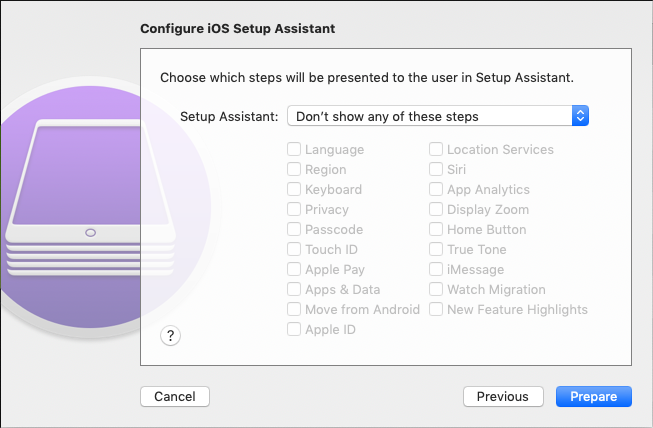The height and width of the screenshot is (428, 653).
Task: Enable the App Analytics checkbox
Action: point(437,190)
